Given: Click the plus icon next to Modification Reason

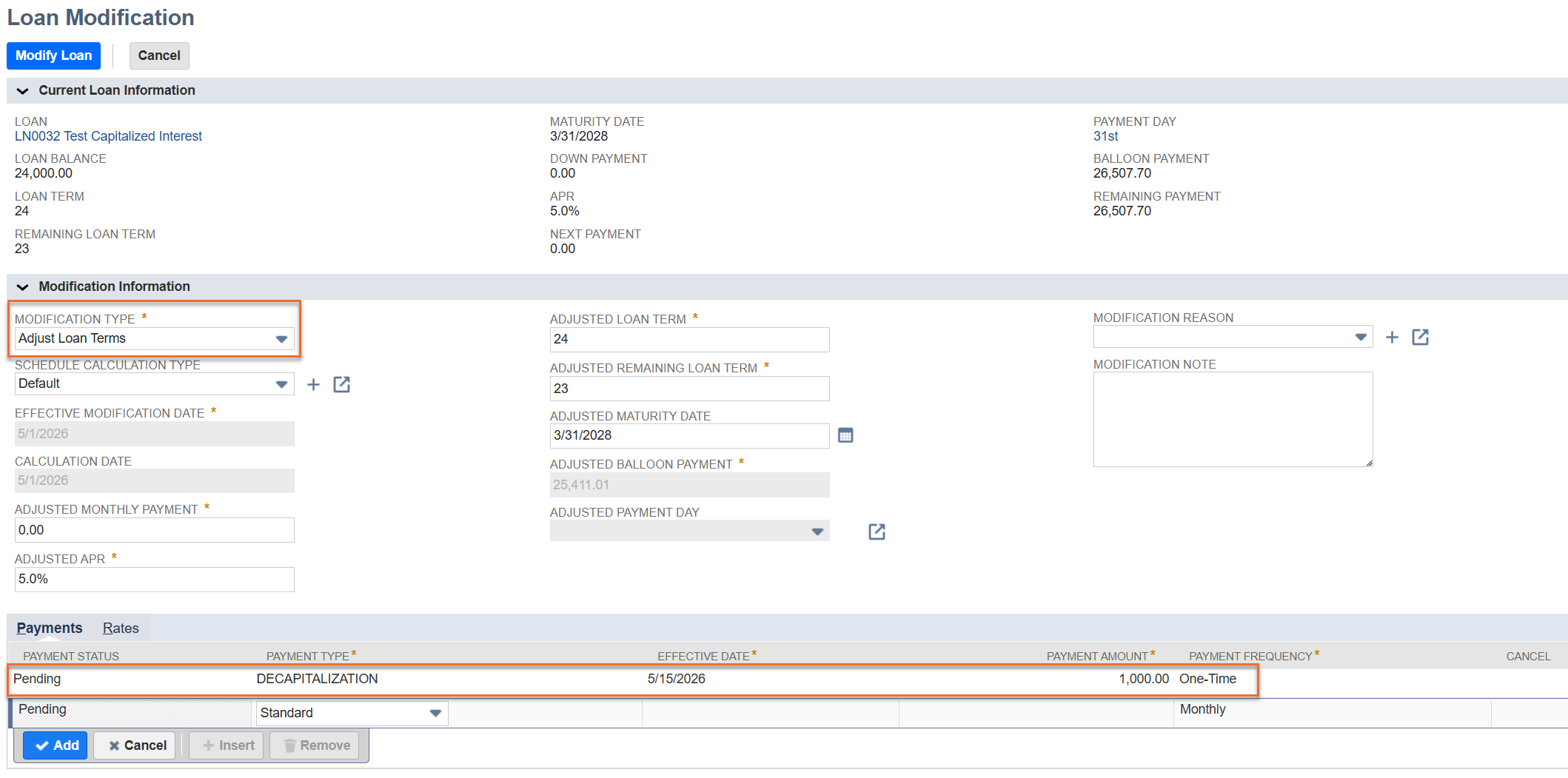Looking at the screenshot, I should point(1392,338).
